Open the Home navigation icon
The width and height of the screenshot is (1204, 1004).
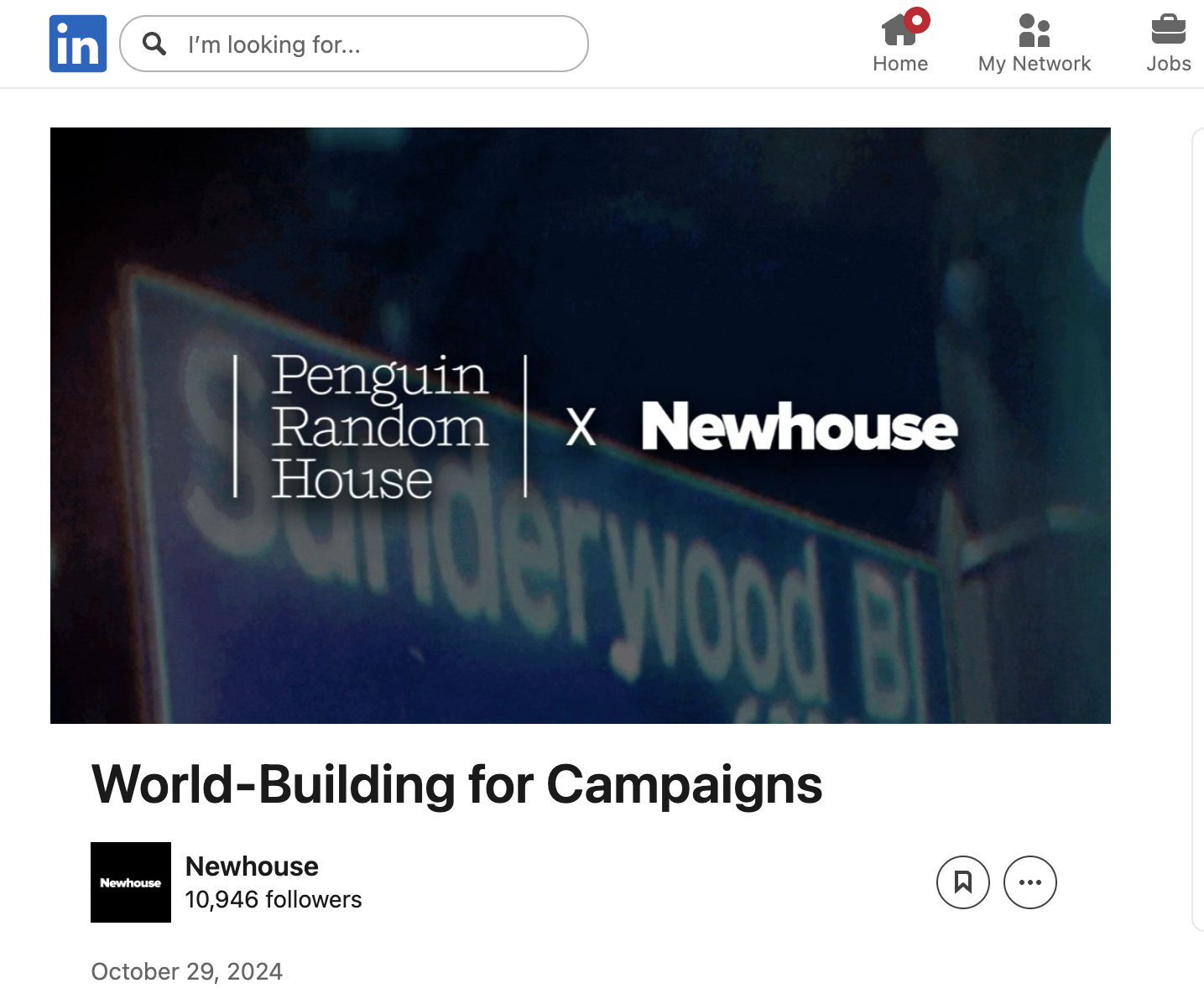900,29
